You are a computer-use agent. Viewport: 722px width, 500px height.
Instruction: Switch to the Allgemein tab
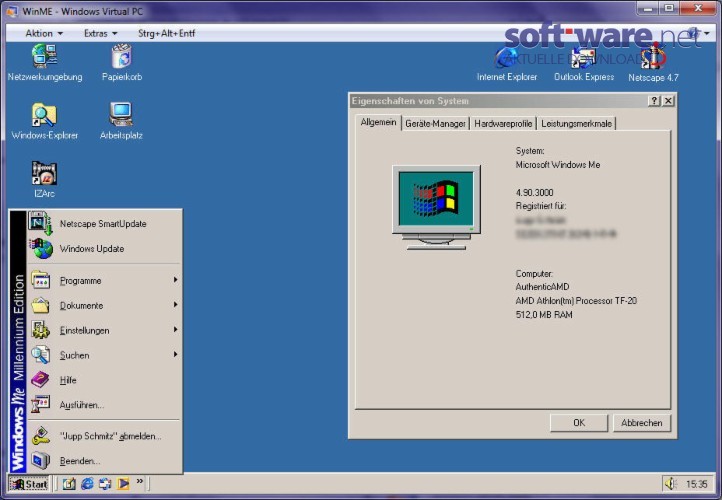pos(378,122)
